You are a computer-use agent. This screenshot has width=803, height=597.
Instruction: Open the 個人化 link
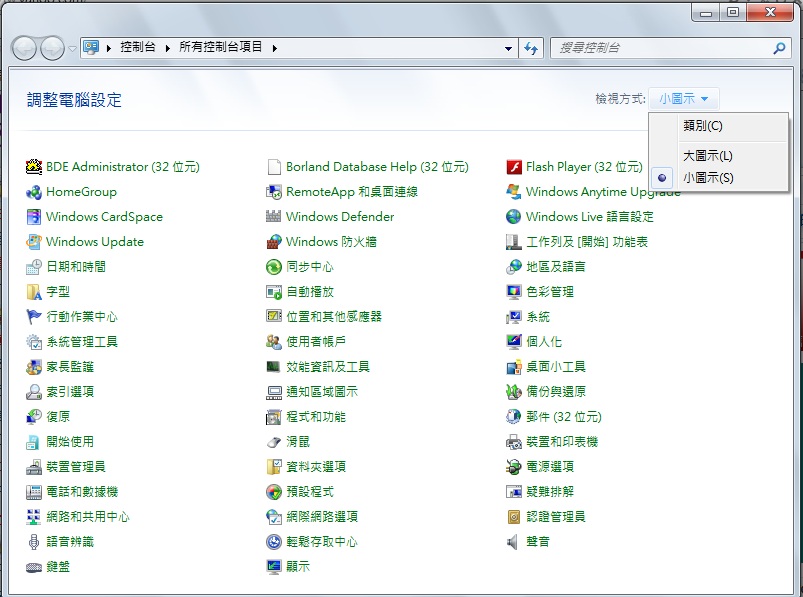544,342
